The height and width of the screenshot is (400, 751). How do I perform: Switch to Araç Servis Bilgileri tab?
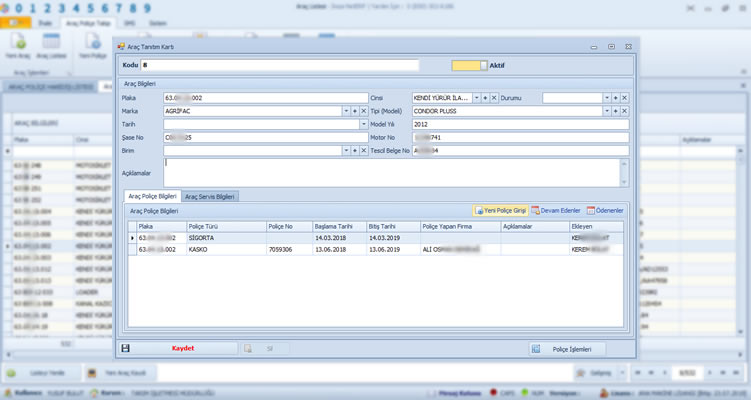[x=210, y=196]
